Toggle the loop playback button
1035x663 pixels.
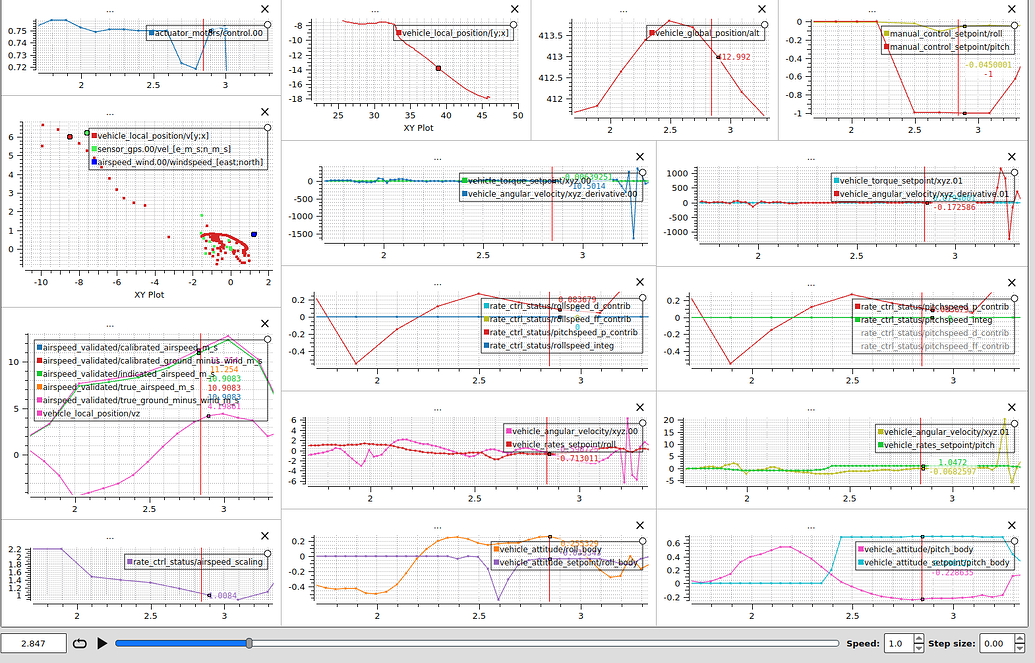pos(79,643)
